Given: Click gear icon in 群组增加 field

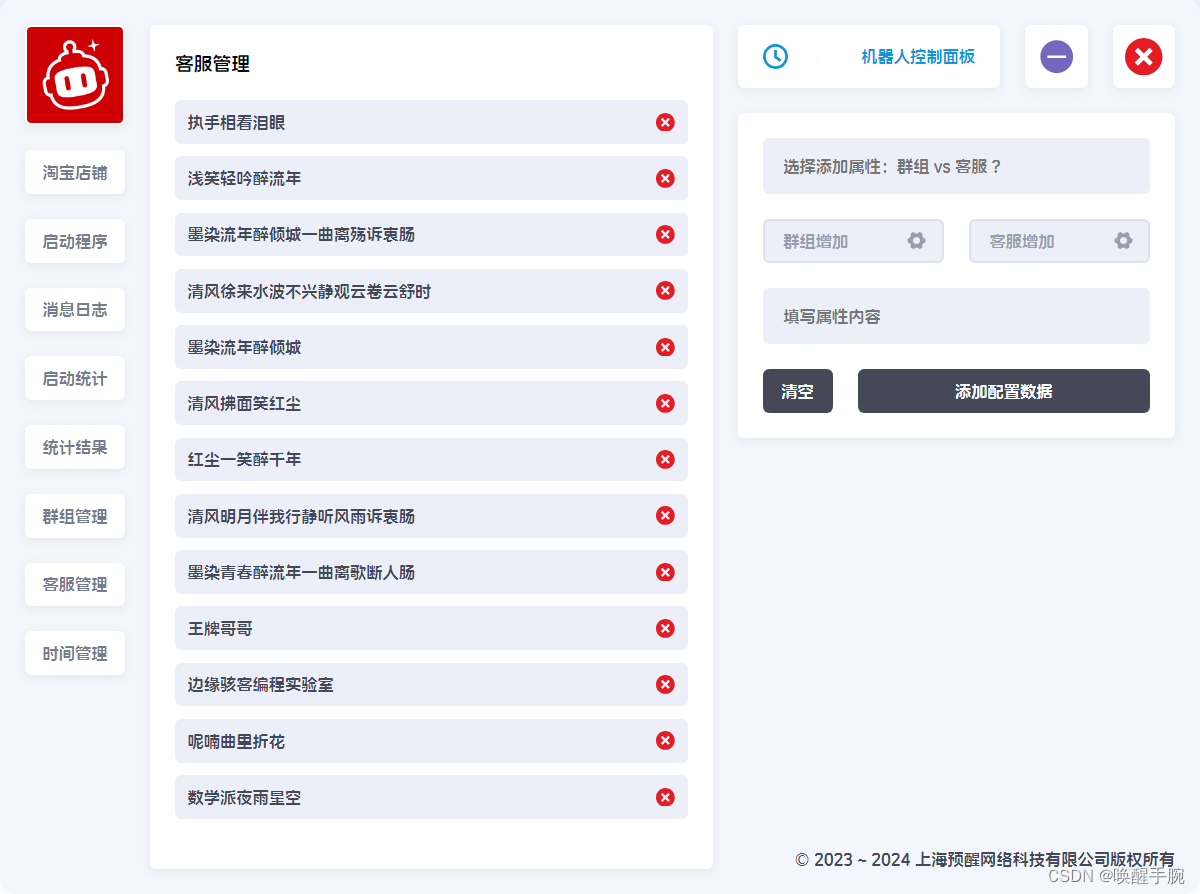Looking at the screenshot, I should coord(916,240).
